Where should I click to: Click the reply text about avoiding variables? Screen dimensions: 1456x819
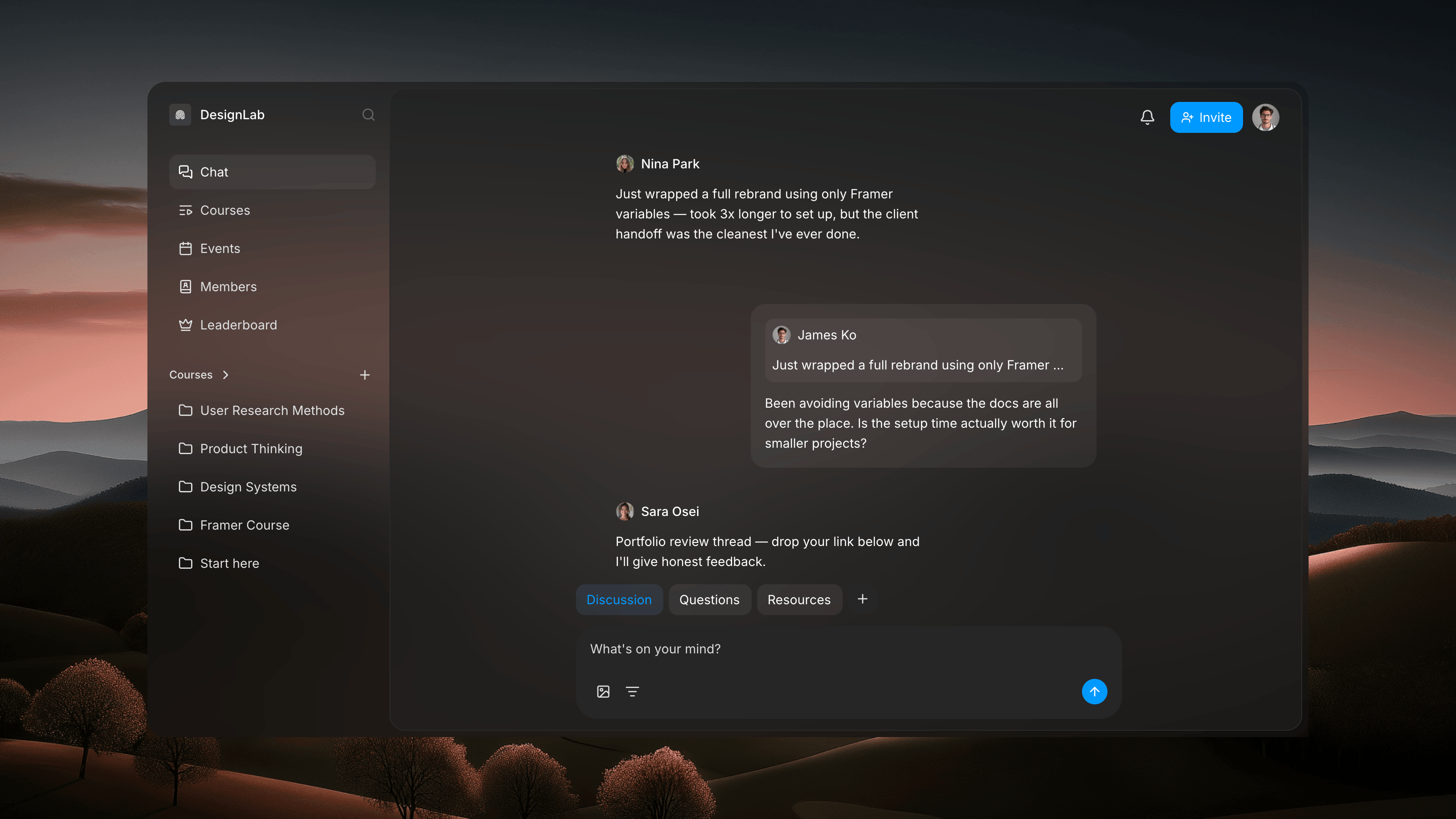pos(921,423)
